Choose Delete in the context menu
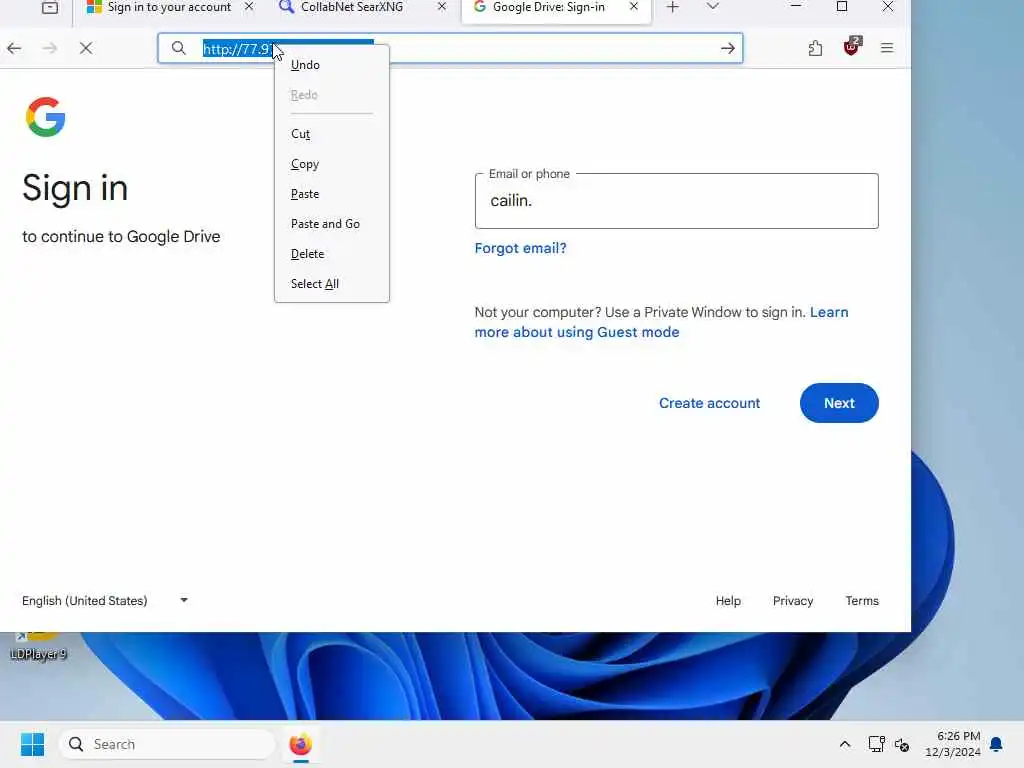 [332, 254]
